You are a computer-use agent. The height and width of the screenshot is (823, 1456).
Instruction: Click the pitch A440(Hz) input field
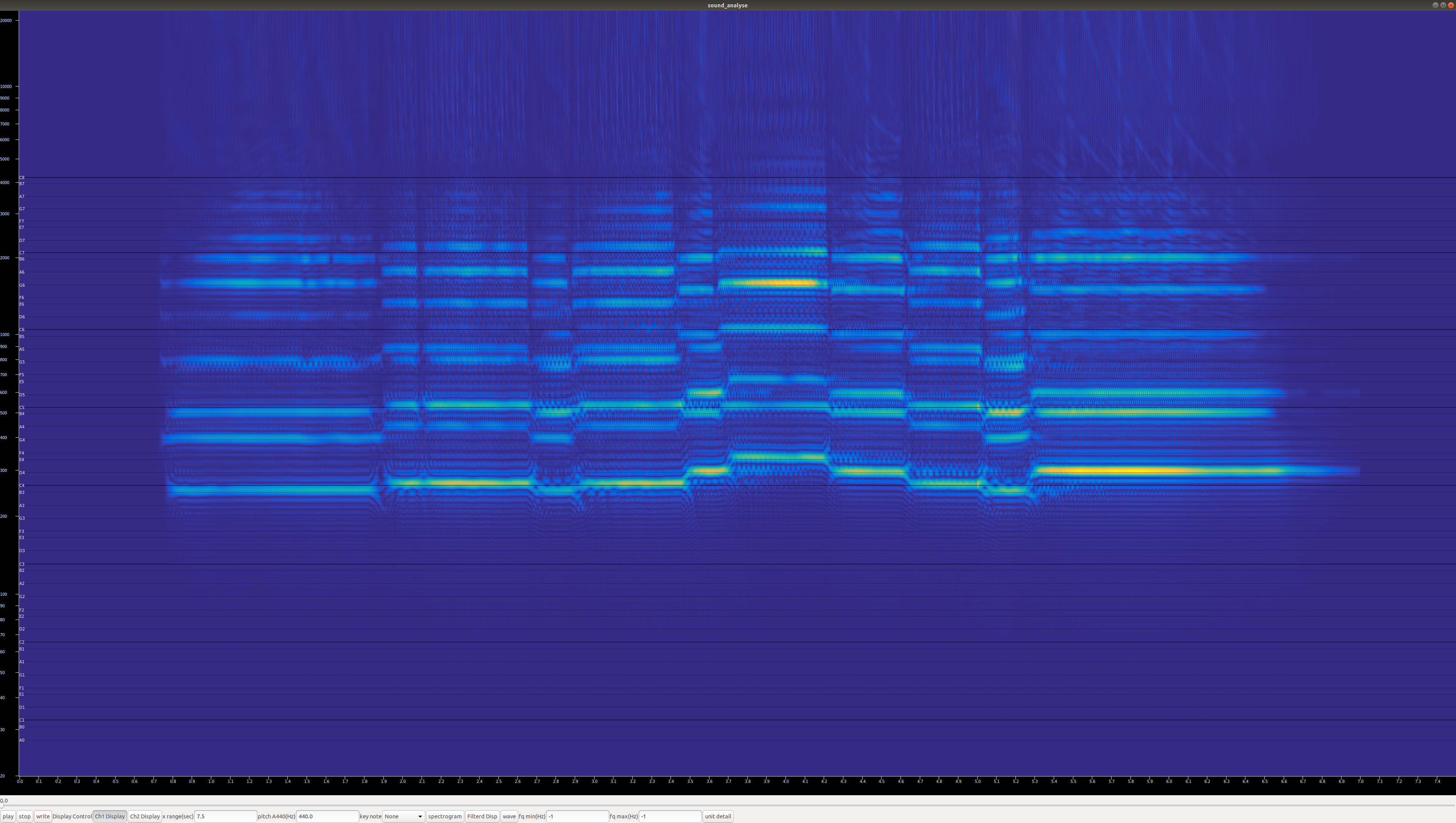click(x=327, y=816)
